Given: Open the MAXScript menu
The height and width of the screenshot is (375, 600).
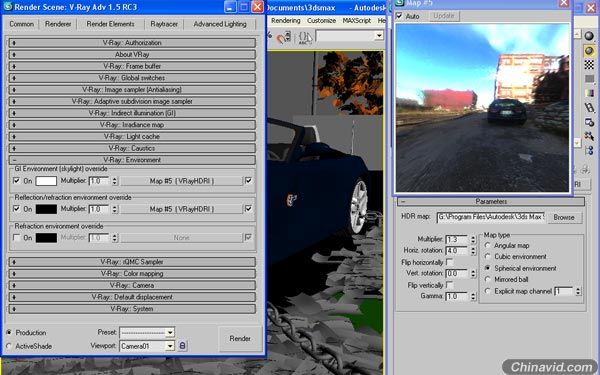Looking at the screenshot, I should tap(357, 20).
